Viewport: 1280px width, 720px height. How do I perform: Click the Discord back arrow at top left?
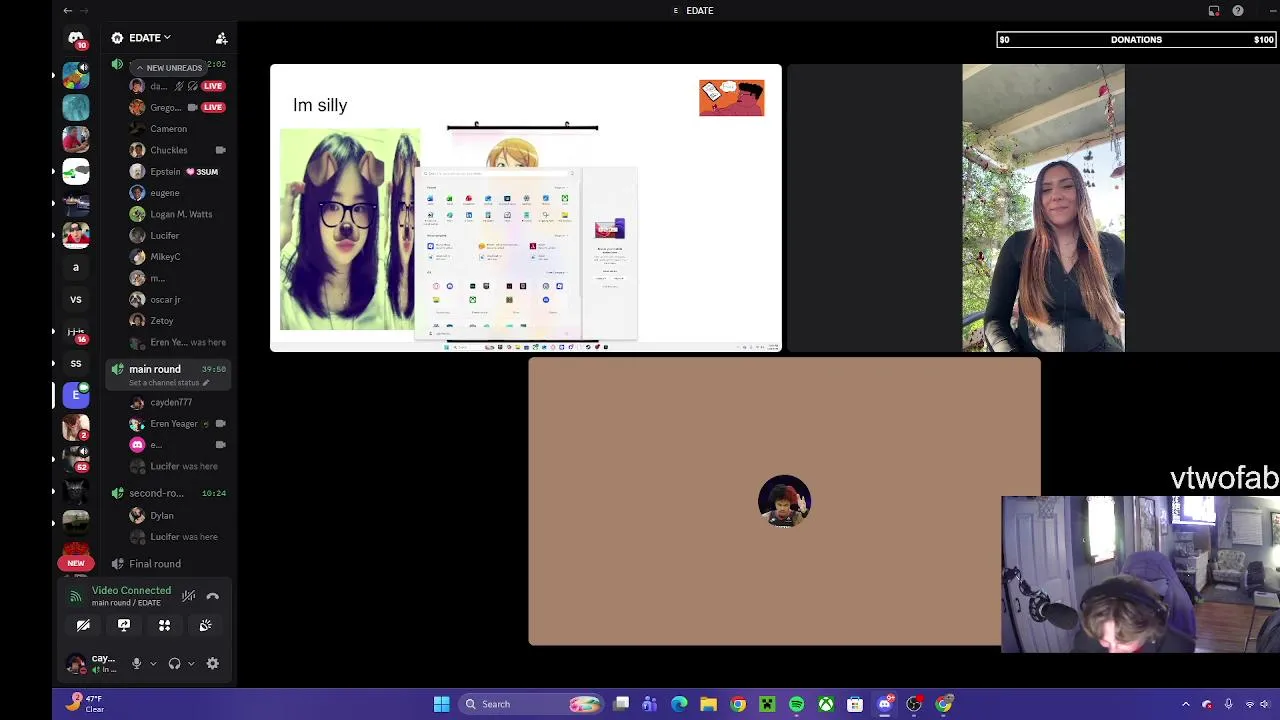(67, 10)
